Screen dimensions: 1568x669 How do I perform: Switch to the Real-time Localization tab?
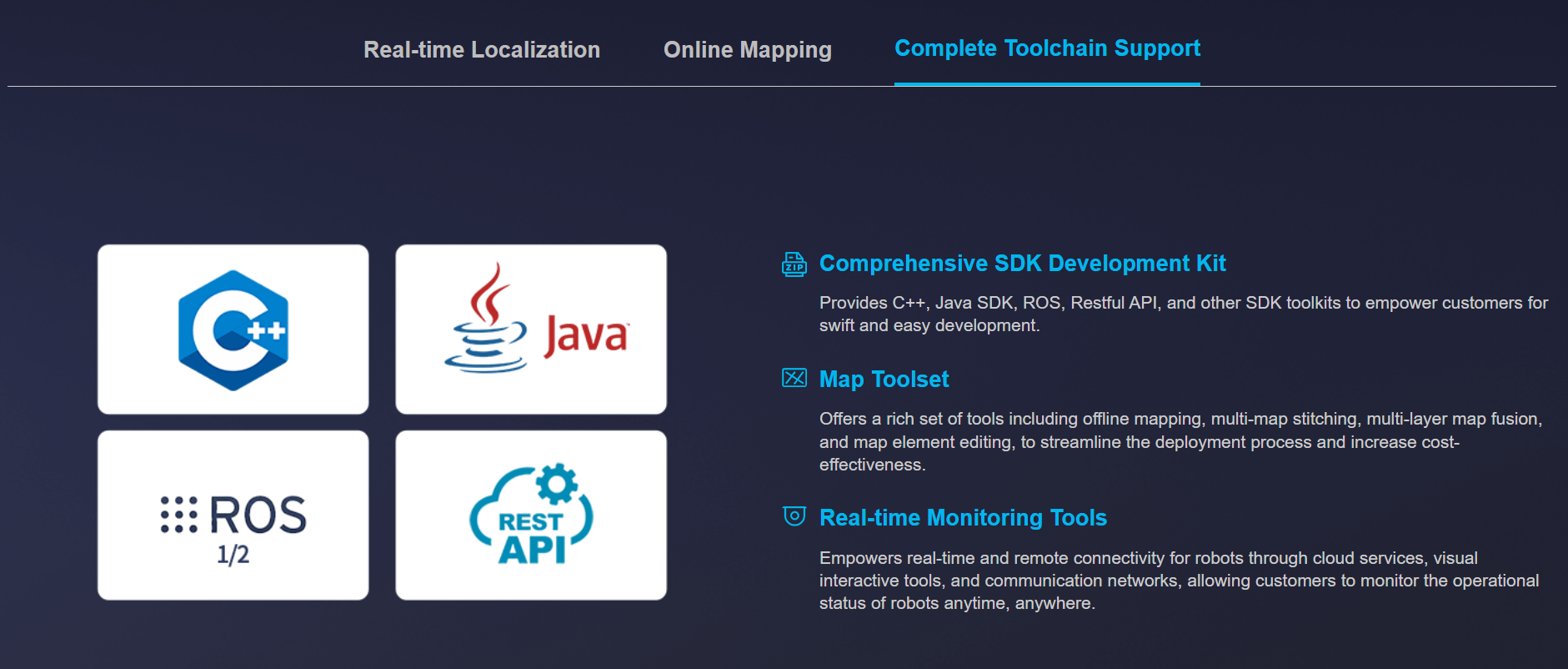click(x=481, y=50)
